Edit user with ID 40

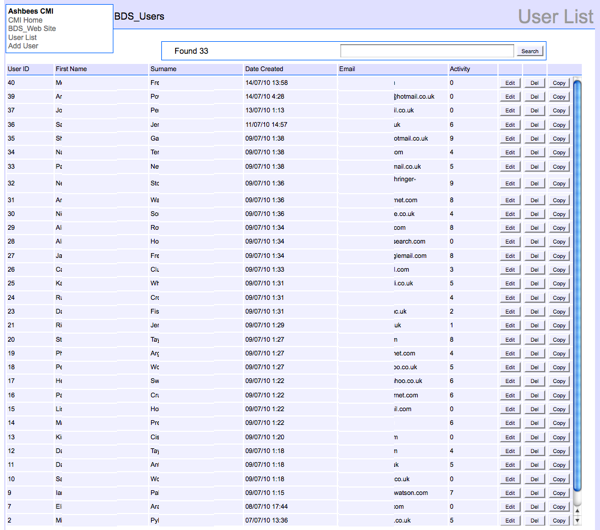pyautogui.click(x=510, y=83)
